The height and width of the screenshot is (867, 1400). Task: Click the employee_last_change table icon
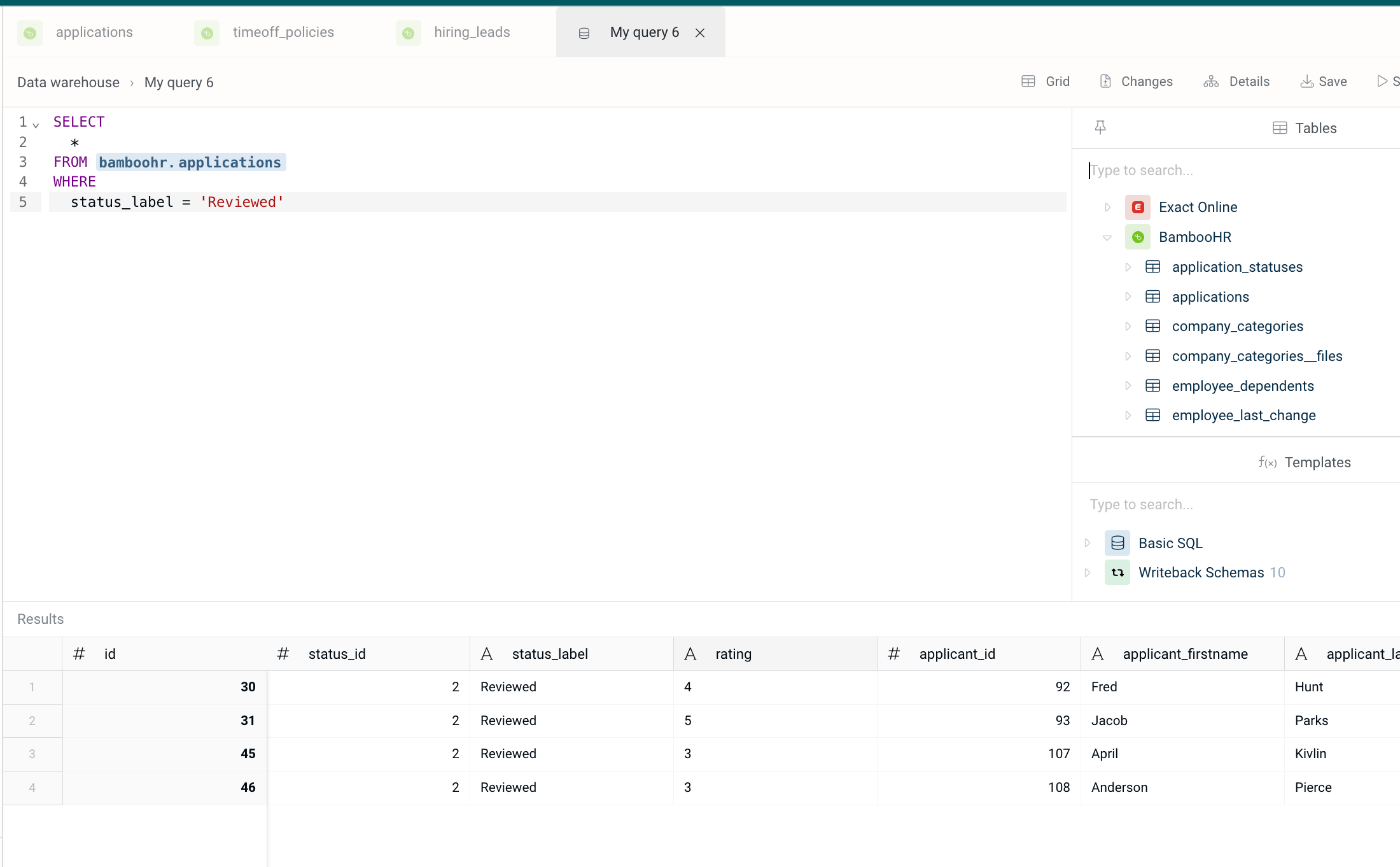tap(1153, 416)
